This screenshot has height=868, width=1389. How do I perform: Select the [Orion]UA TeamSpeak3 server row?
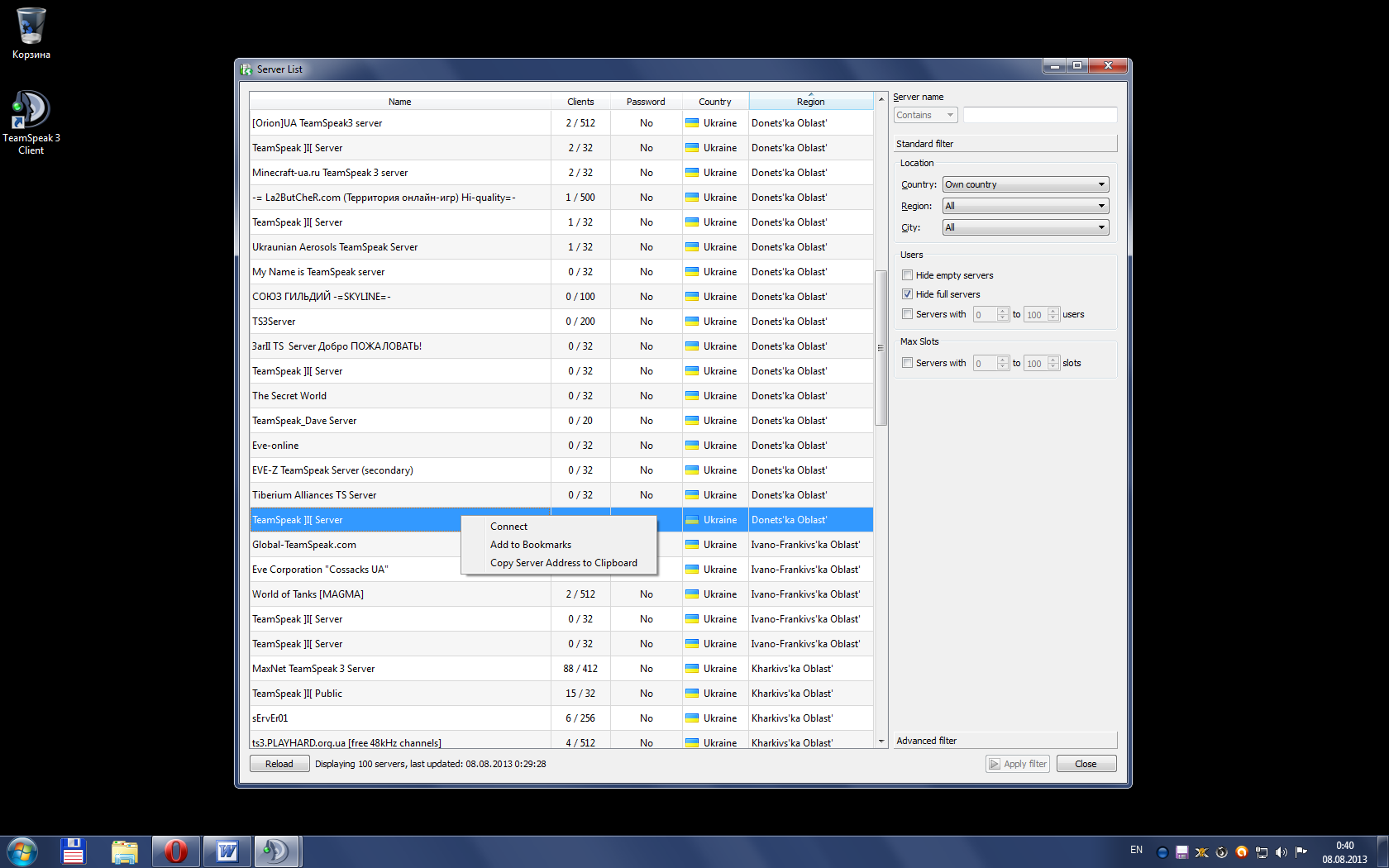[561, 123]
